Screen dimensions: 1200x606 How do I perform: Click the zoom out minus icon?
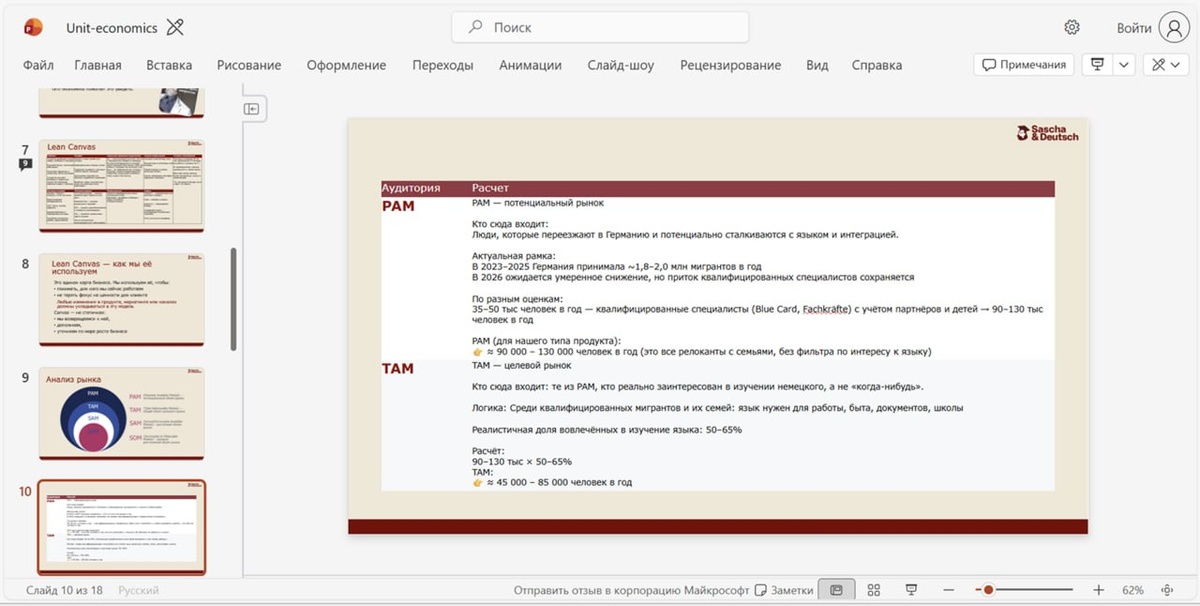pos(949,590)
